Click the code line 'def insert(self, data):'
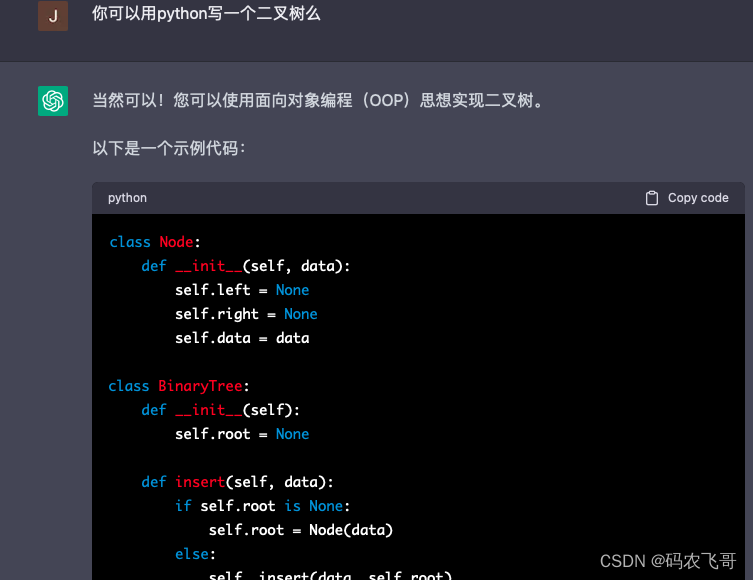 coord(237,482)
